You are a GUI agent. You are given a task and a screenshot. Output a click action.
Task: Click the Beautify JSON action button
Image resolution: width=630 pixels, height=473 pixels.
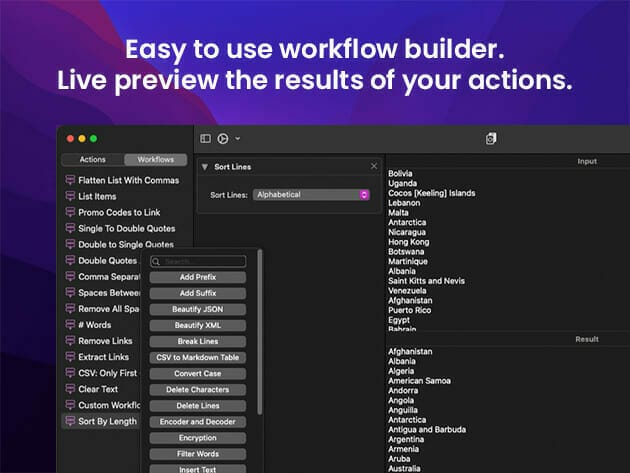(x=198, y=309)
